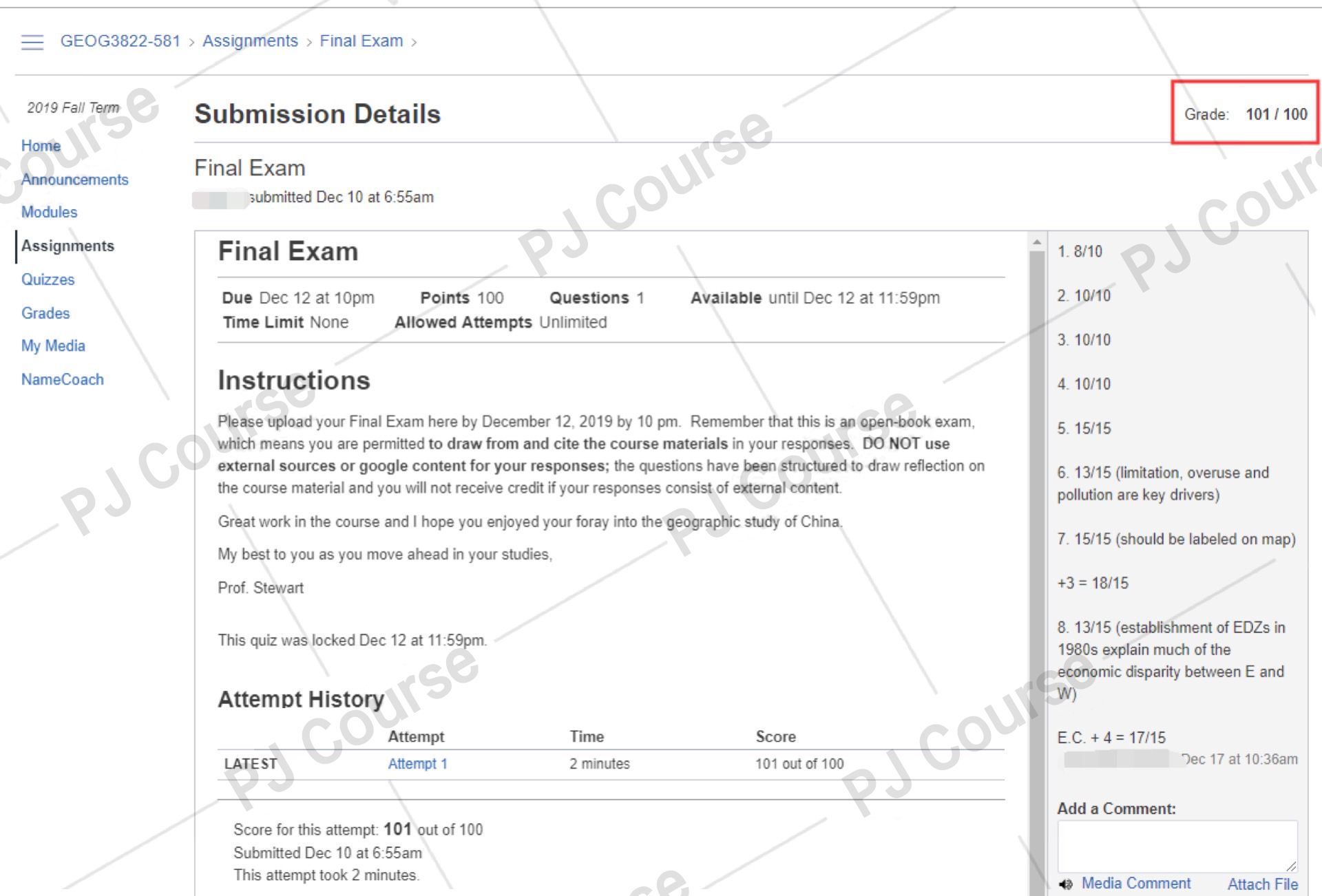Viewport: 1322px width, 896px height.
Task: Click the submission frame vertical scrollbar track
Action: [1037, 571]
